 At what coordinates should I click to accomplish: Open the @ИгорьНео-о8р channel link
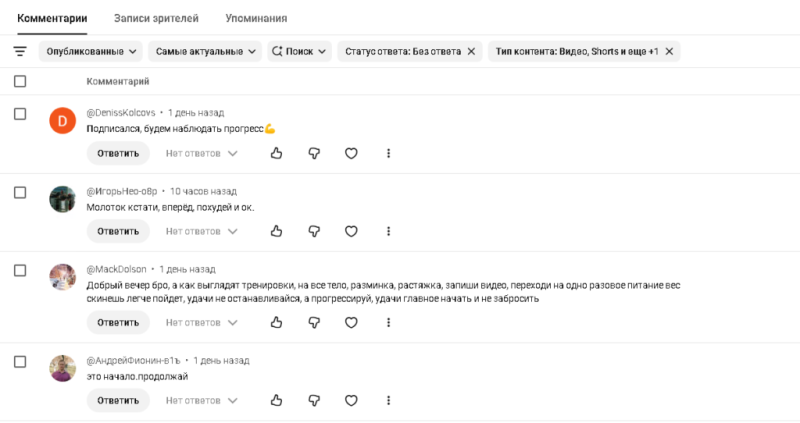tap(122, 191)
